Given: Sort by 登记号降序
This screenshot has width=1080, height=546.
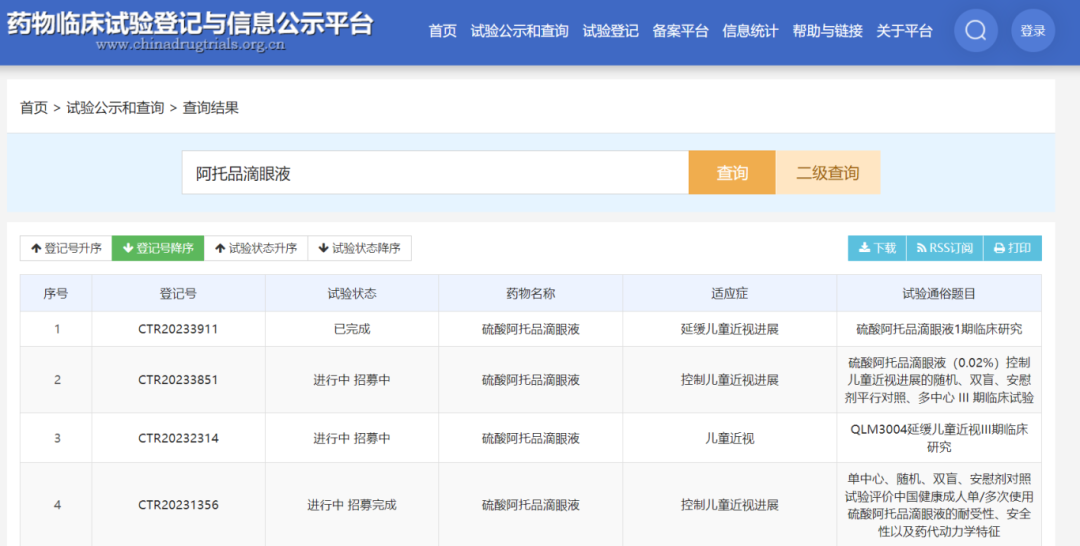Looking at the screenshot, I should 158,248.
